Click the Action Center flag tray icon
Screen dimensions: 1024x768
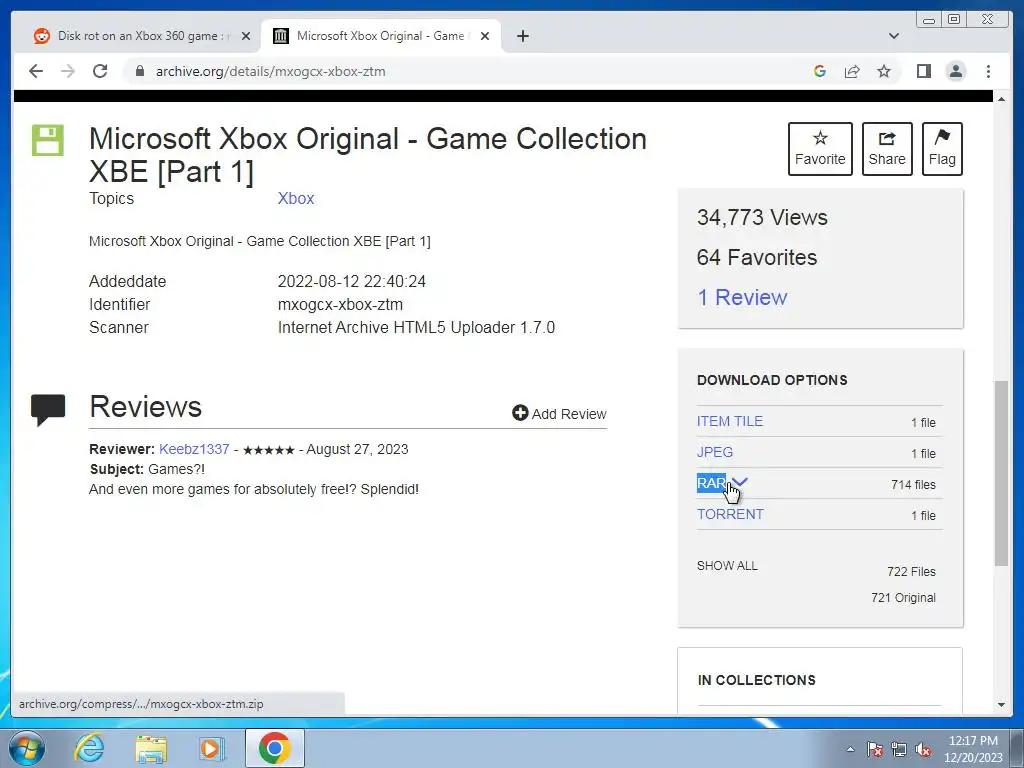pyautogui.click(x=875, y=749)
